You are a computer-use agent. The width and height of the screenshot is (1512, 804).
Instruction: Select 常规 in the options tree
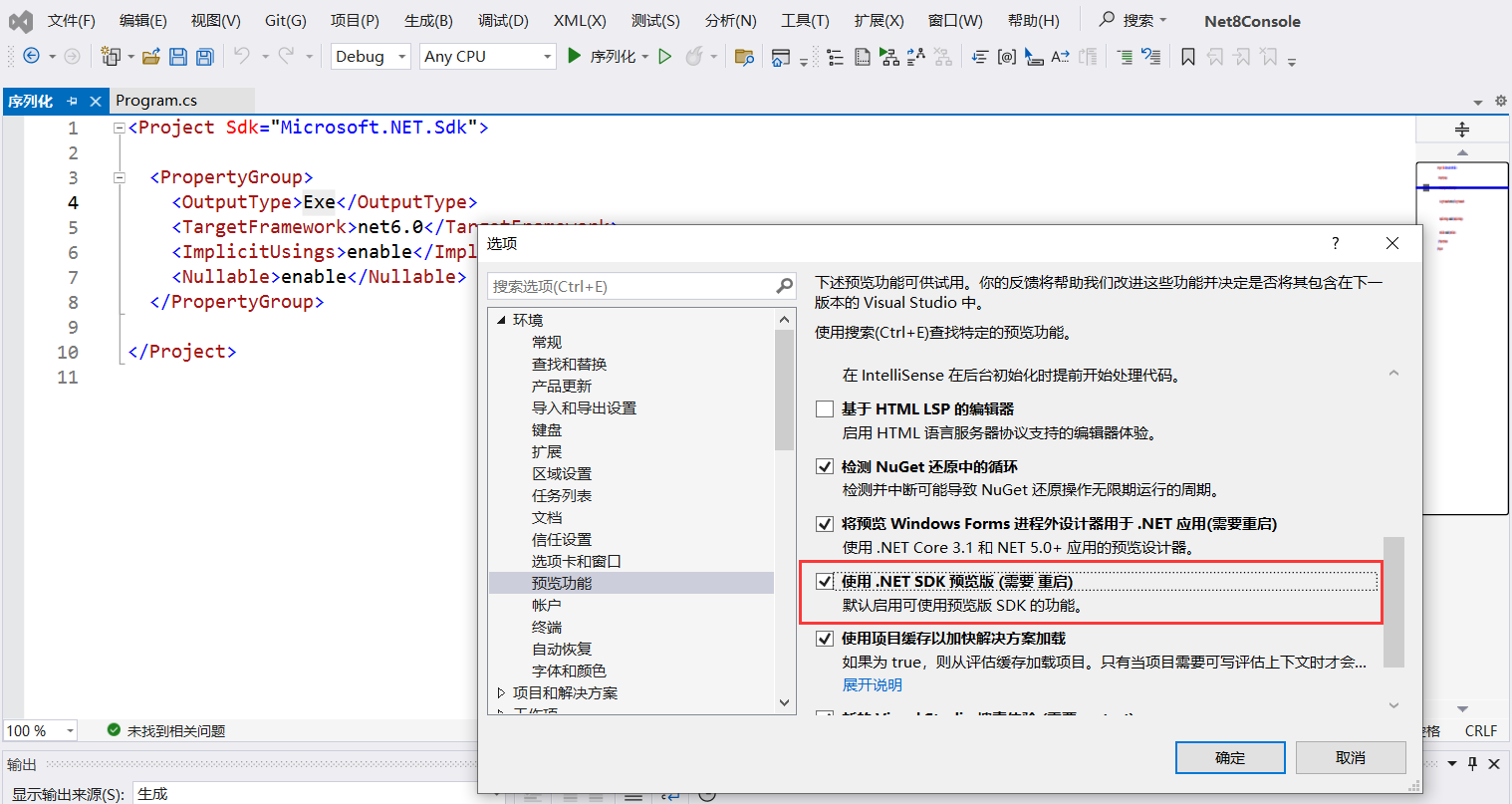click(x=547, y=342)
